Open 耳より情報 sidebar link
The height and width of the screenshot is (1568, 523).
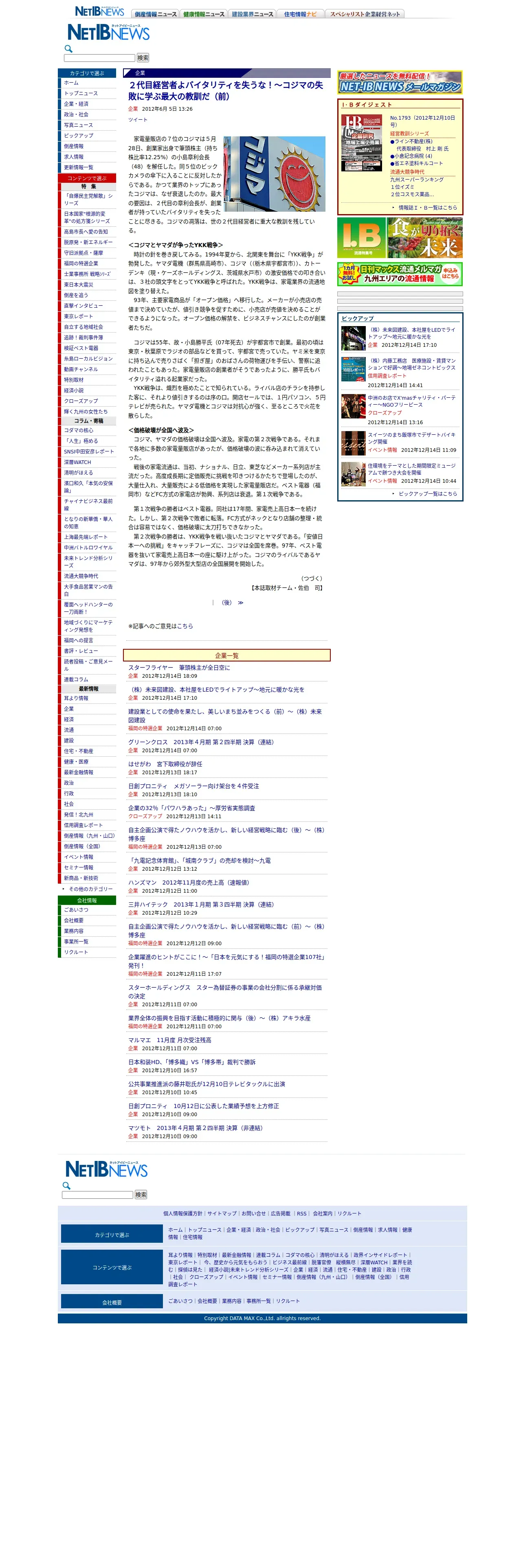(x=76, y=698)
